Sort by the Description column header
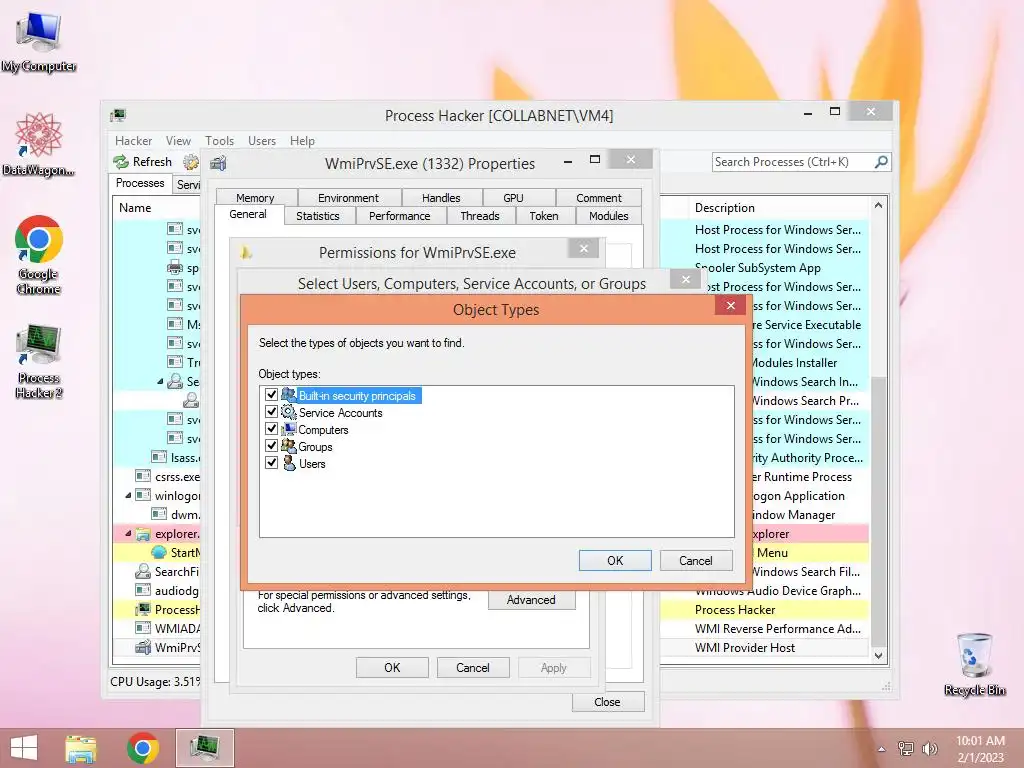The height and width of the screenshot is (768, 1024). (x=724, y=208)
